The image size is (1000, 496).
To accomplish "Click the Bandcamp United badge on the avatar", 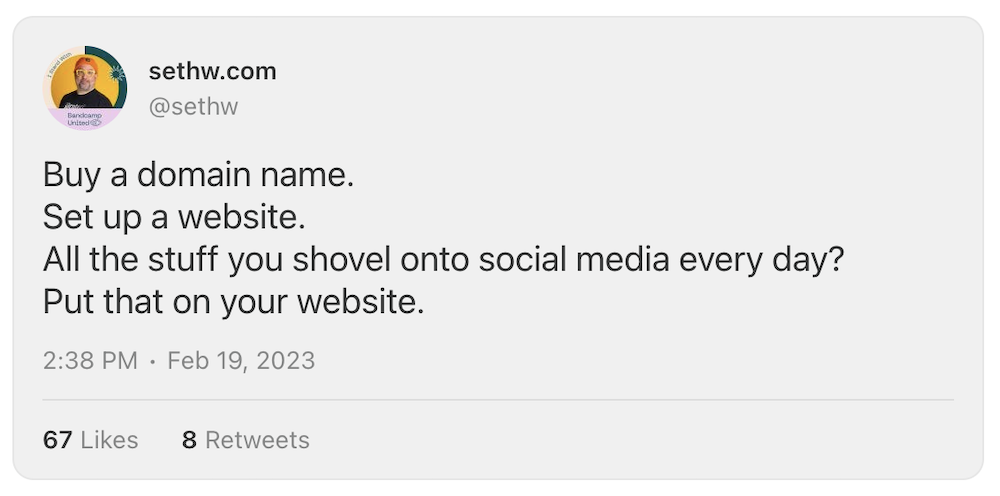I will 85,120.
